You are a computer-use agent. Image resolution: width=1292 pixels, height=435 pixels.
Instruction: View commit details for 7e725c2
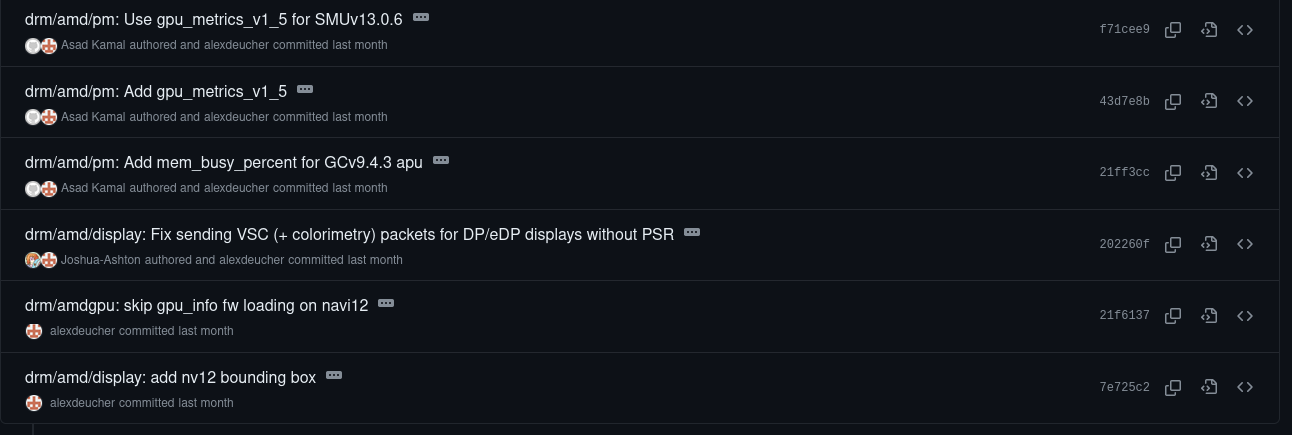click(x=1209, y=387)
